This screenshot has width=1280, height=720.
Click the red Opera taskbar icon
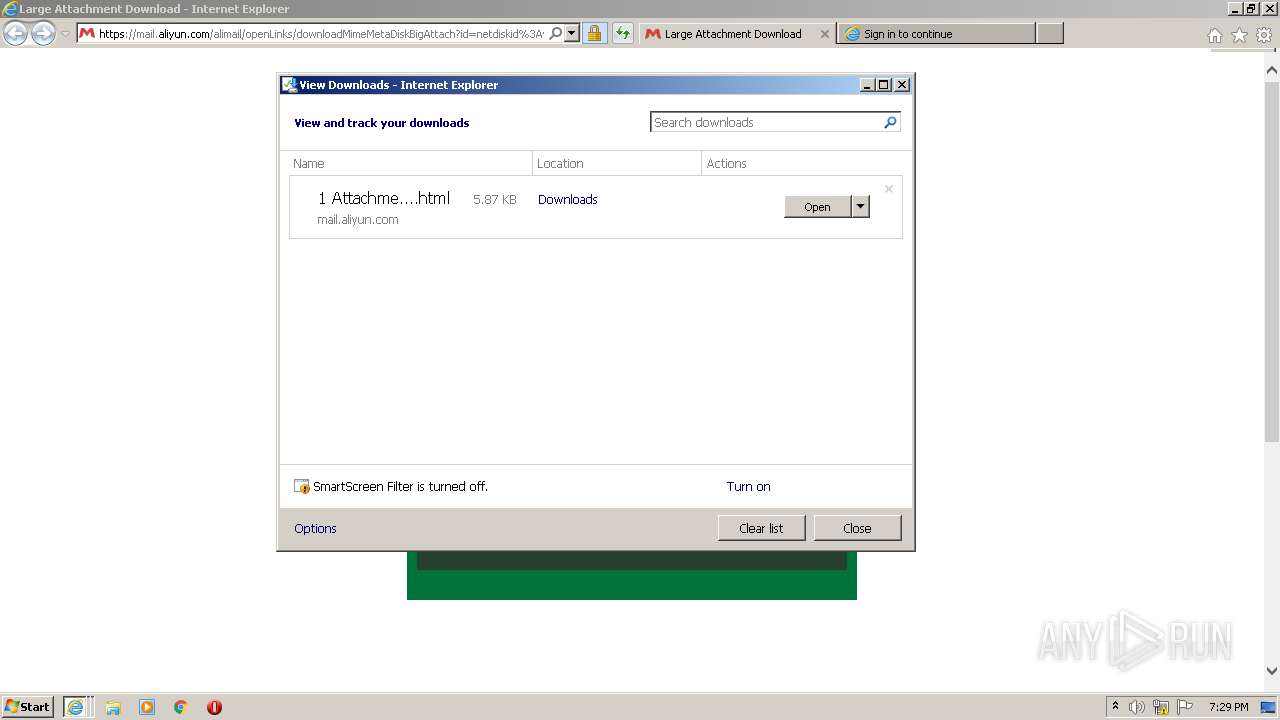click(x=214, y=707)
